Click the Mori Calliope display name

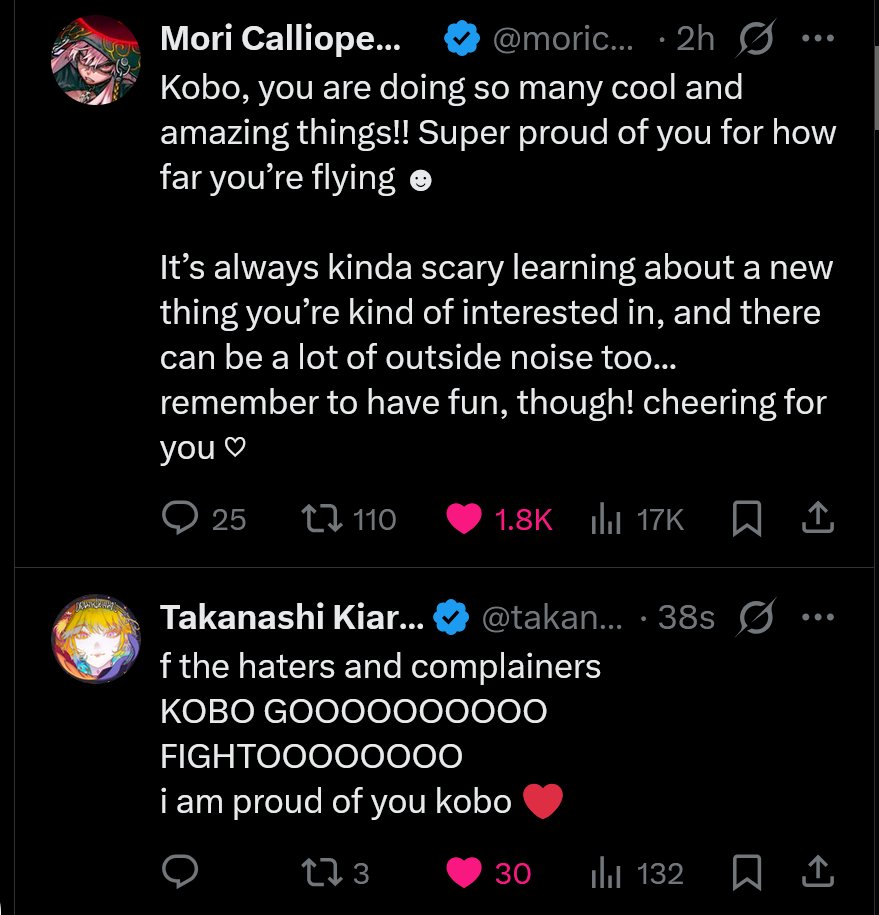[280, 39]
